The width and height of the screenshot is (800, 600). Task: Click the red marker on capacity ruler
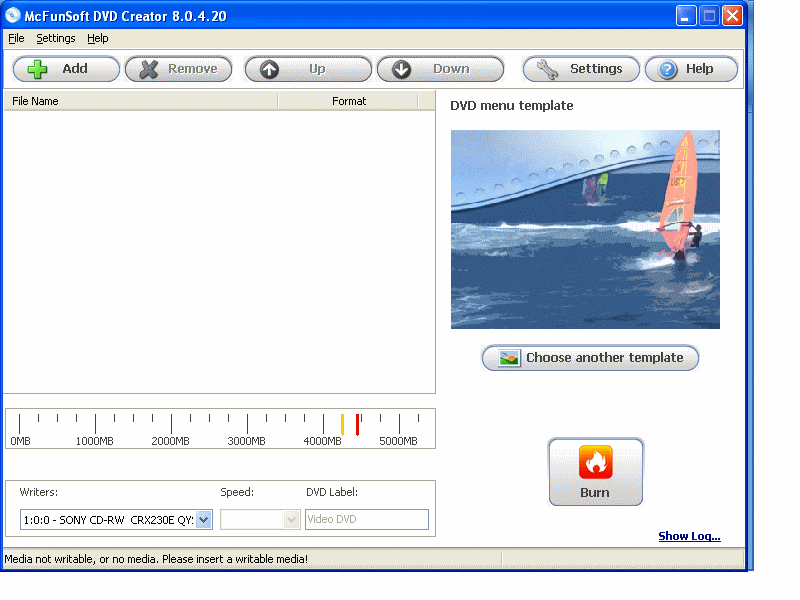357,424
